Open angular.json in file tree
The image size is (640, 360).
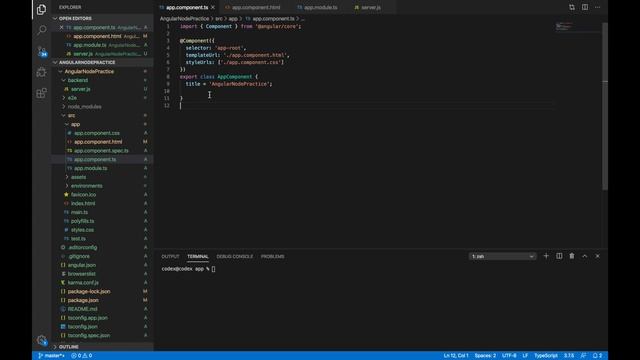click(x=82, y=265)
